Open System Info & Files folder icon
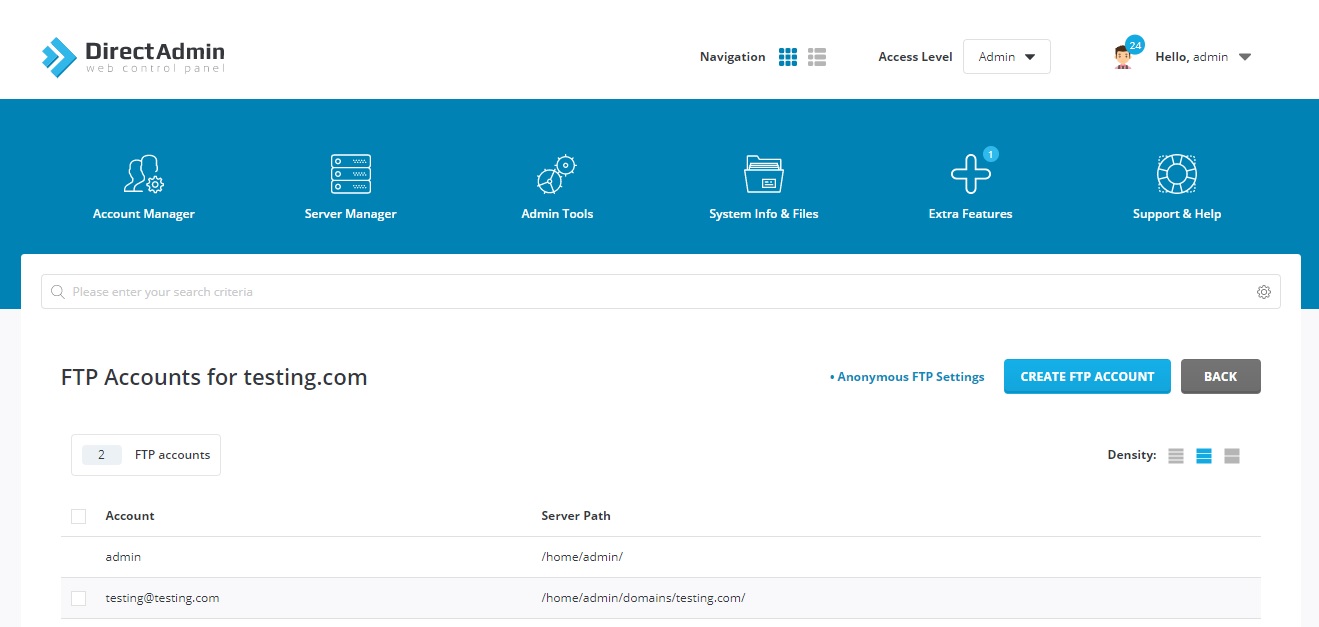1319x627 pixels. tap(764, 174)
